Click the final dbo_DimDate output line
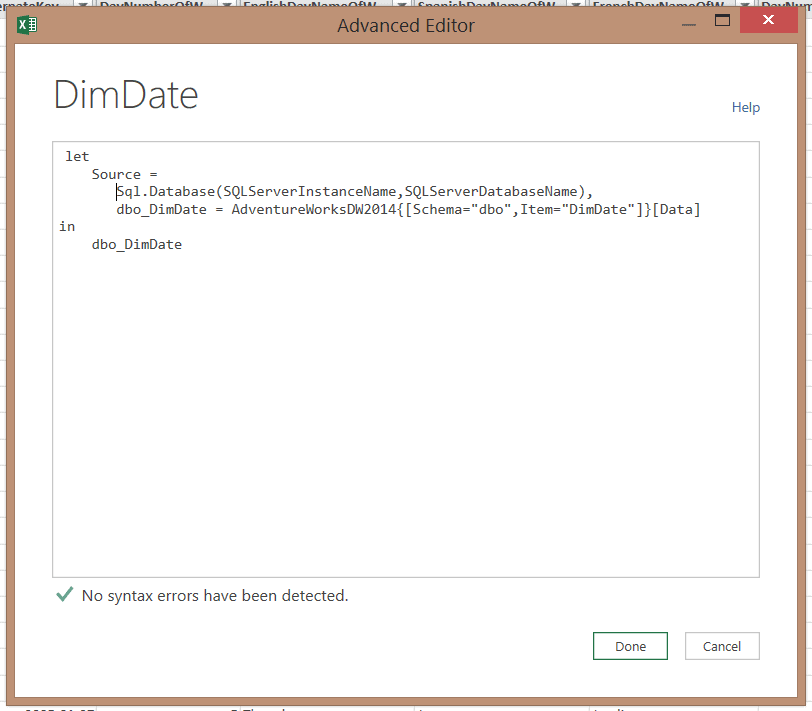Screen dimensions: 812x711 click(x=137, y=244)
